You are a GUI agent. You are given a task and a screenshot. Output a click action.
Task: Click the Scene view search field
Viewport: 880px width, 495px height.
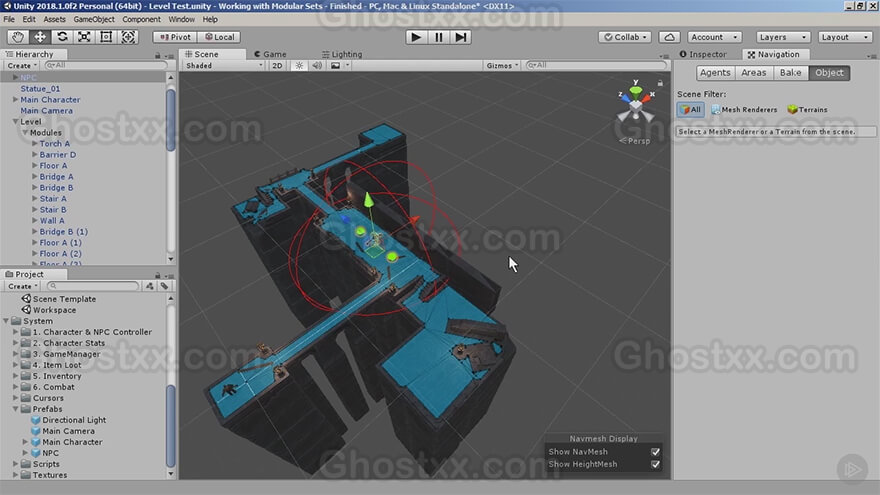tap(596, 66)
